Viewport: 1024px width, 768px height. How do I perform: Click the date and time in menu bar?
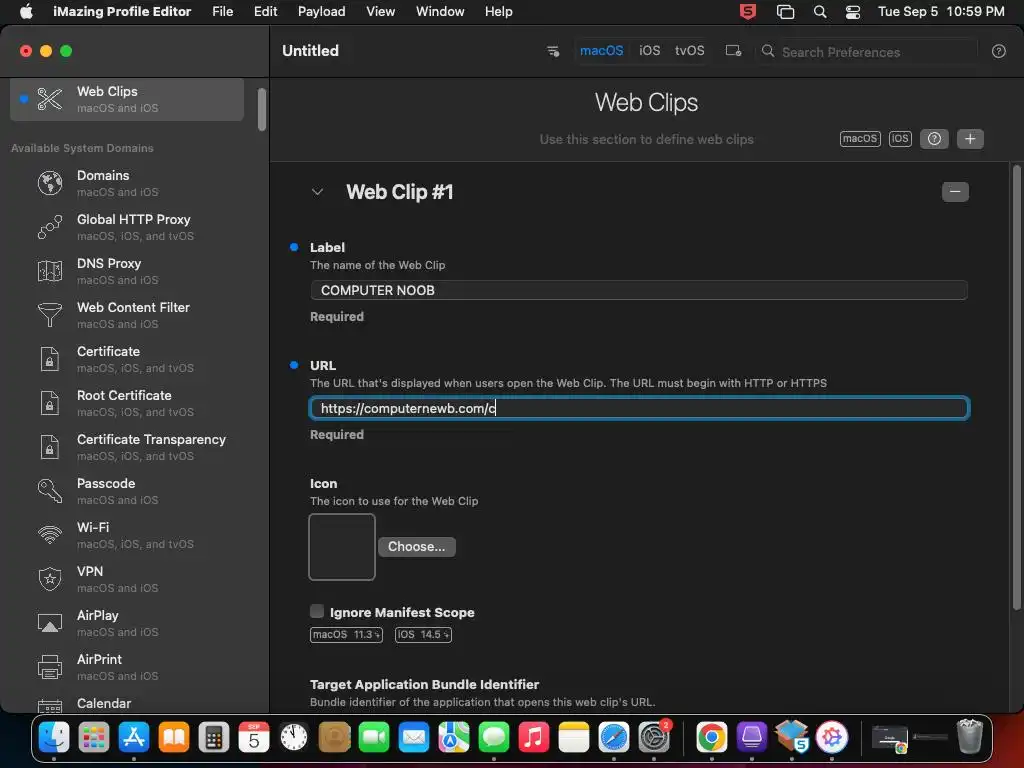(940, 12)
